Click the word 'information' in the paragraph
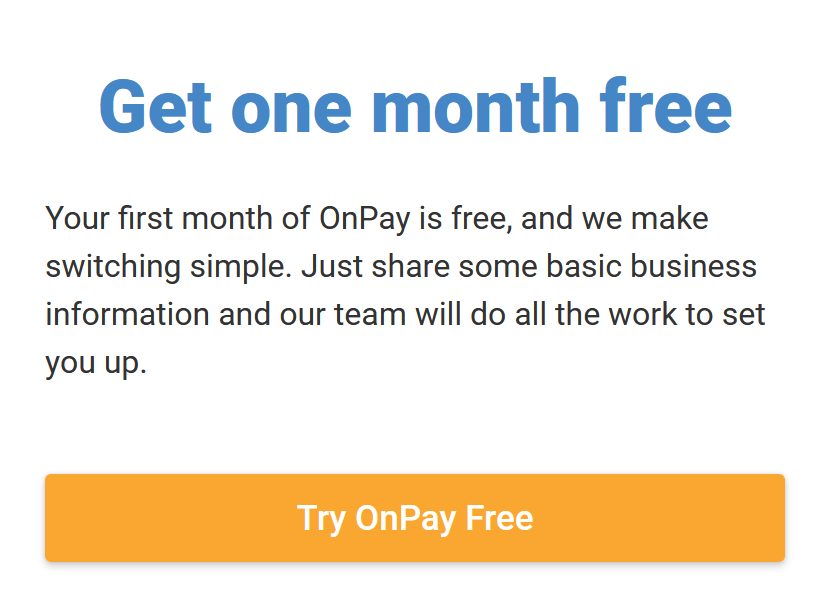Image resolution: width=830 pixels, height=598 pixels. tap(128, 314)
